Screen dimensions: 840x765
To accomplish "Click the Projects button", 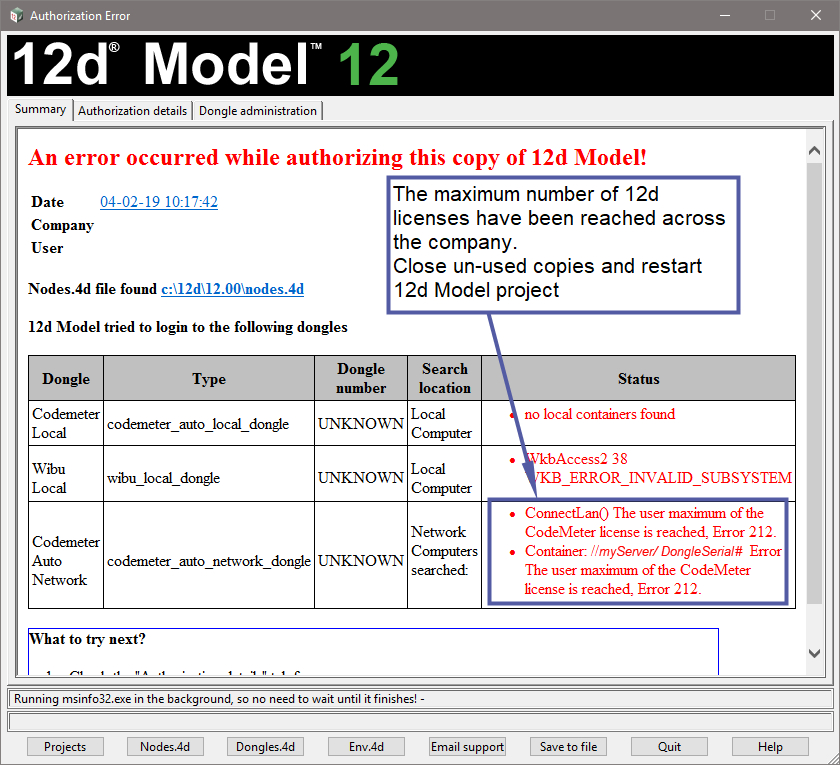I will 65,747.
